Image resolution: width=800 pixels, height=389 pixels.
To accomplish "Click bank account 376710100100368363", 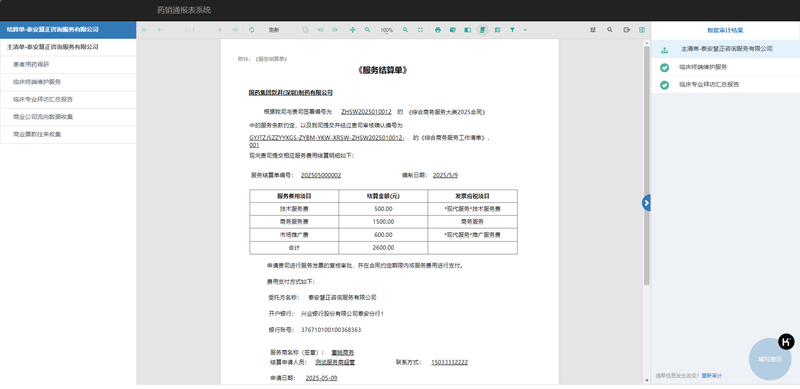I will (331, 330).
